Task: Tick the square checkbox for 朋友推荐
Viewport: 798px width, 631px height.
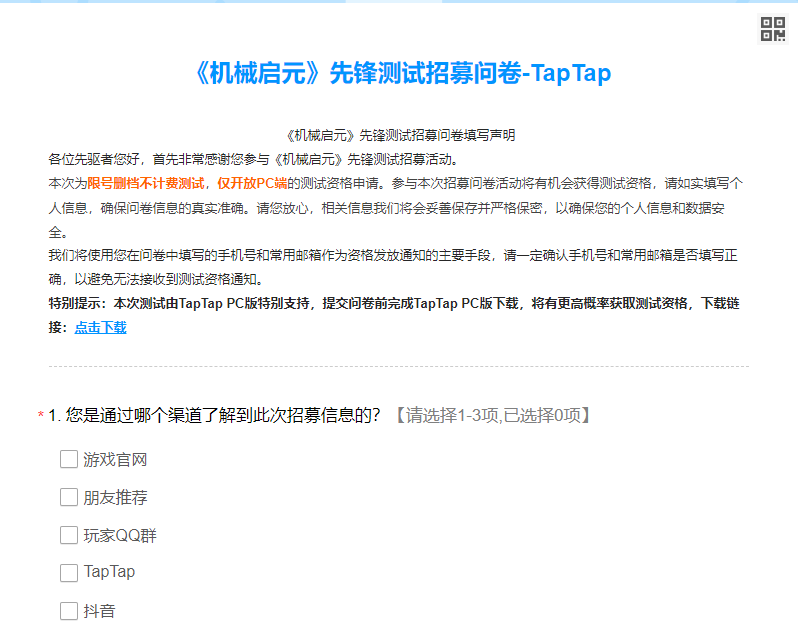Action: coord(69,497)
